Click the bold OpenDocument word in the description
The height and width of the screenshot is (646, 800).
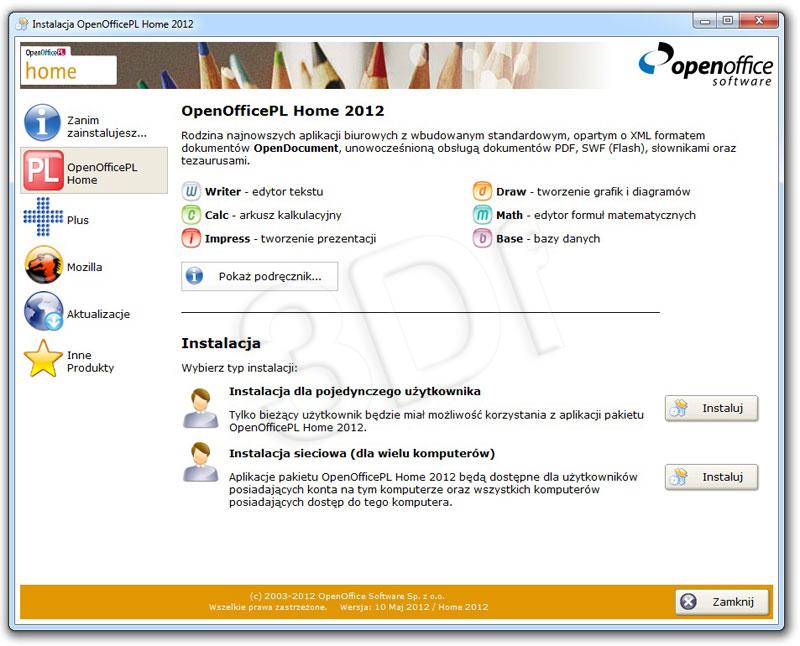[296, 148]
